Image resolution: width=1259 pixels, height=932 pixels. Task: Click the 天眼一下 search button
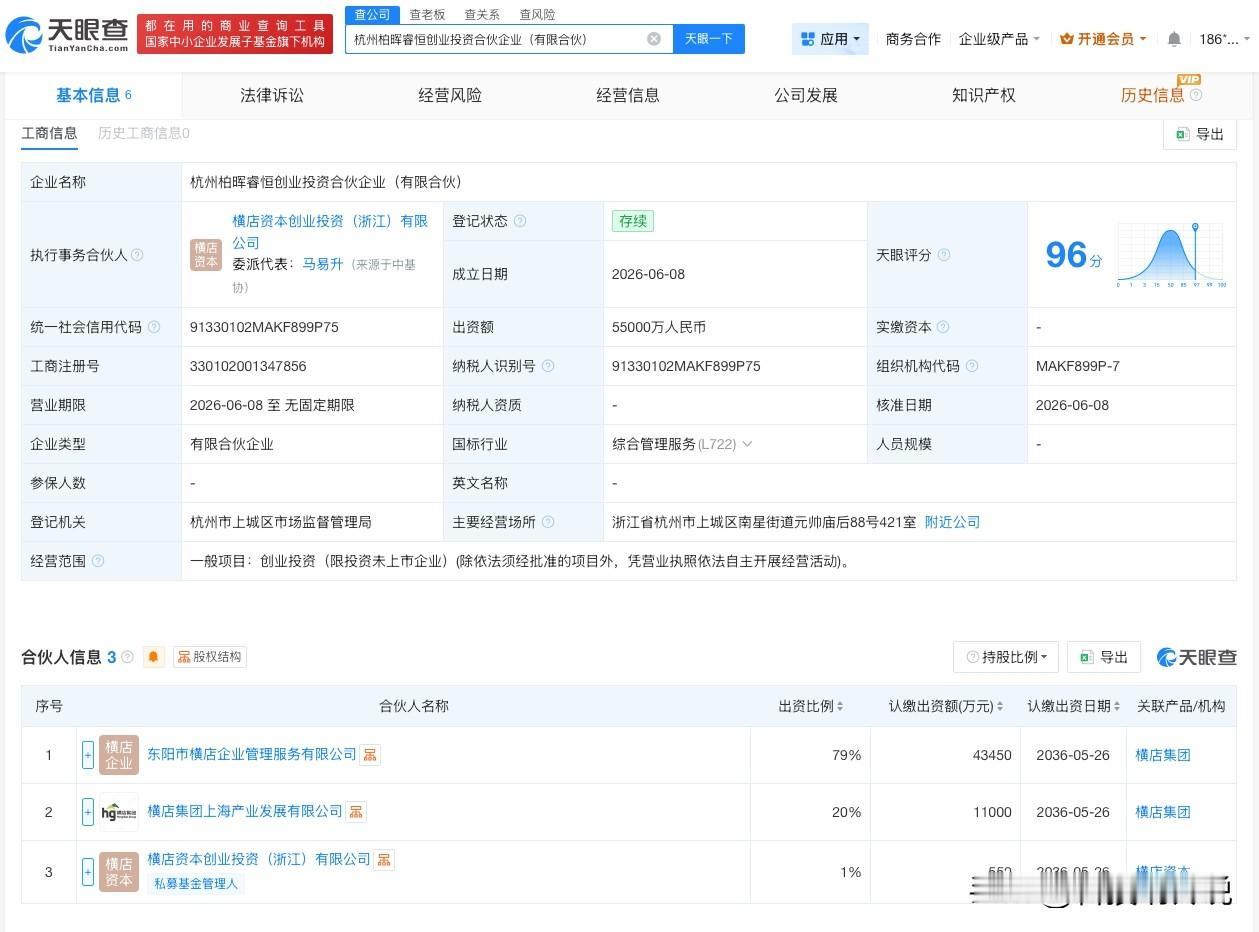pyautogui.click(x=709, y=39)
